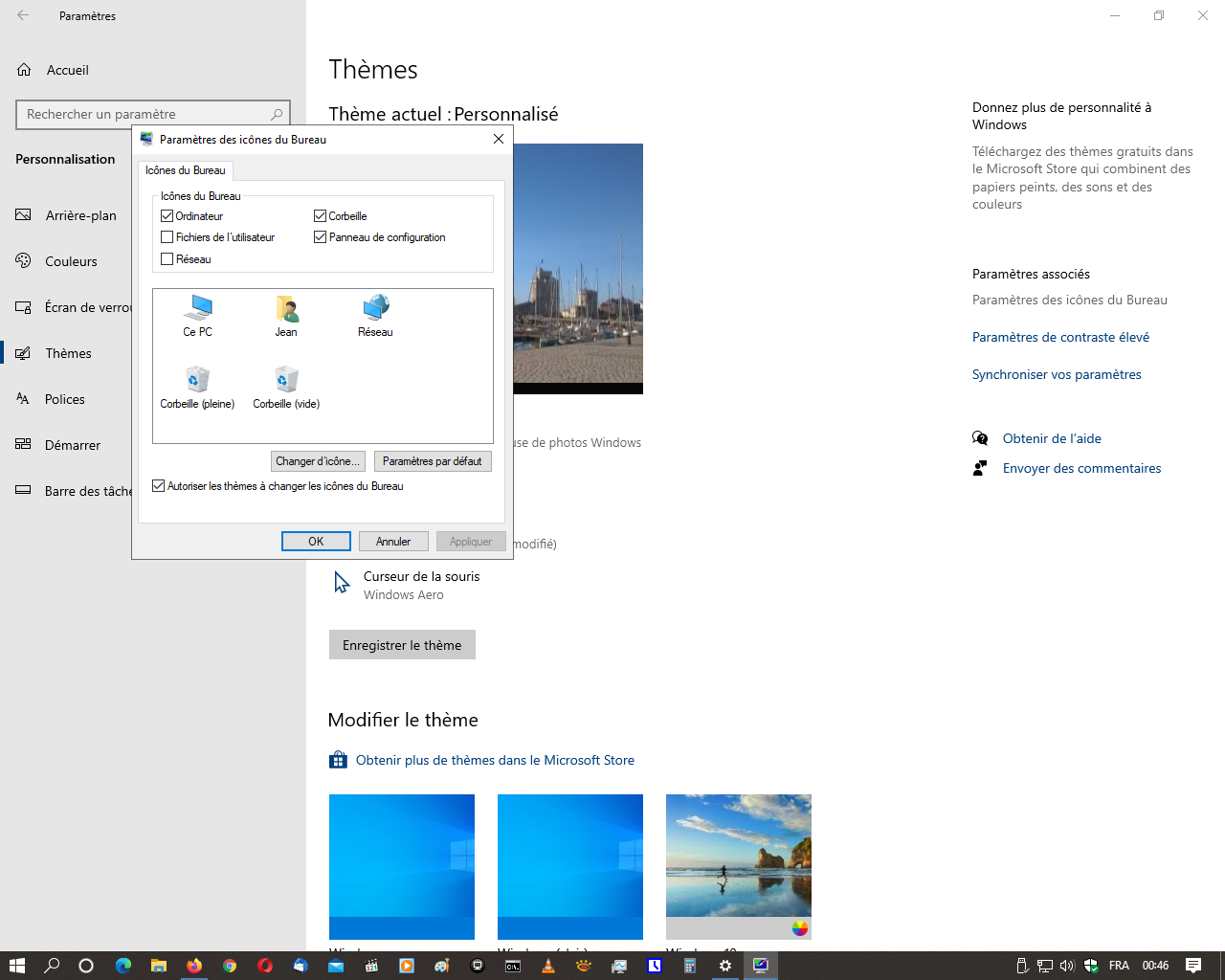Open the Arrière-plan settings page
The height and width of the screenshot is (980, 1225).
[67, 215]
